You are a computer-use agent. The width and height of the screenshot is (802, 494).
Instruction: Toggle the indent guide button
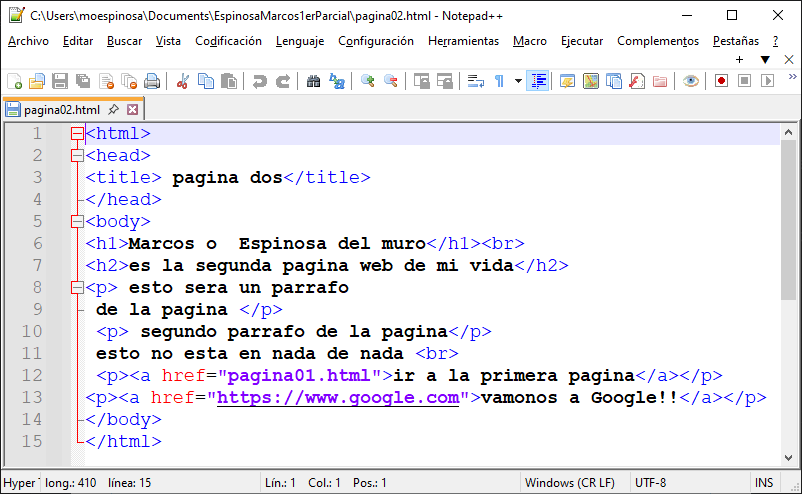click(x=539, y=81)
